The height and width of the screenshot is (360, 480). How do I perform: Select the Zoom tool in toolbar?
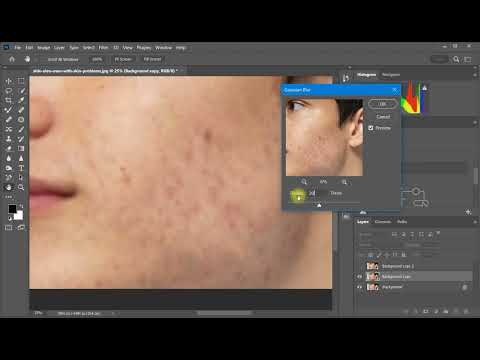pyautogui.click(x=21, y=187)
